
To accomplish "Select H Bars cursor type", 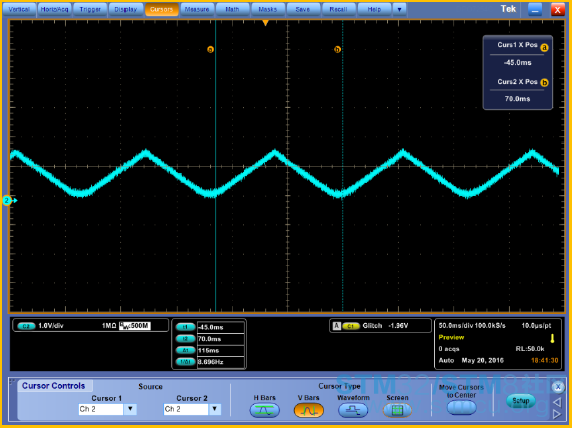I will (x=265, y=410).
